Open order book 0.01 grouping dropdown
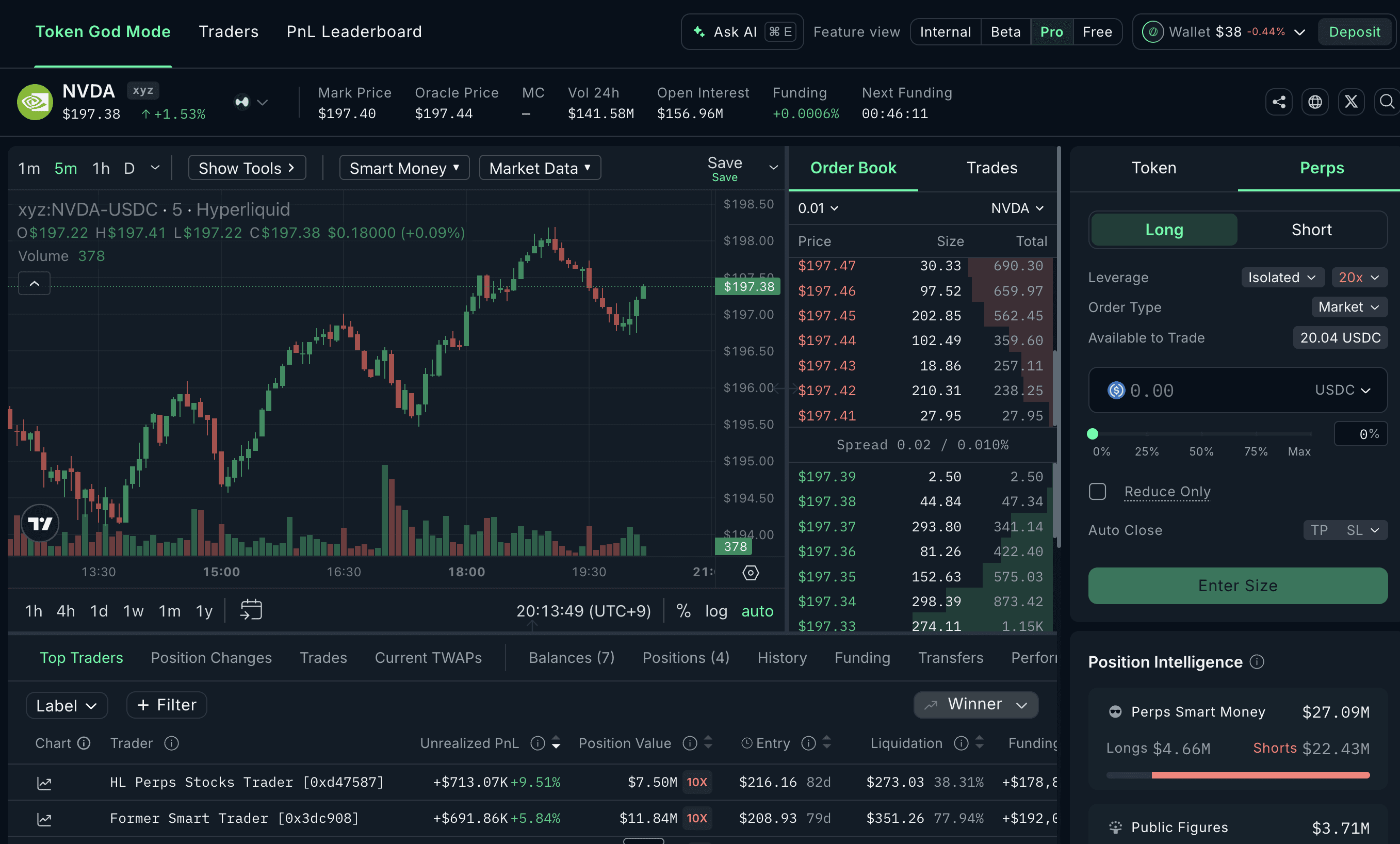This screenshot has height=844, width=1400. (818, 208)
